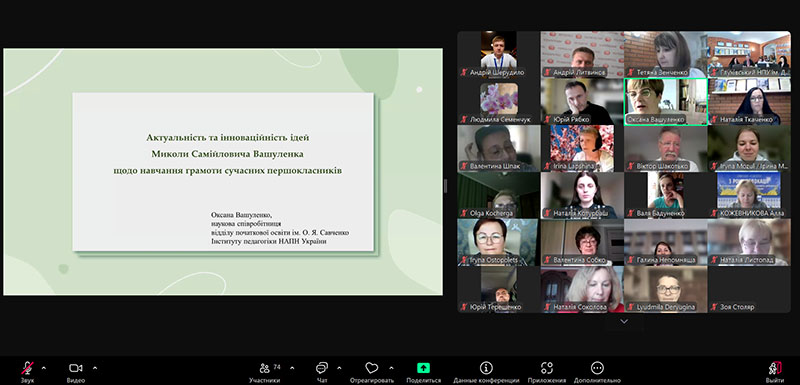Screen dimensions: 800x385
Task: Select Iryna Mozul video tile
Action: (x=749, y=148)
